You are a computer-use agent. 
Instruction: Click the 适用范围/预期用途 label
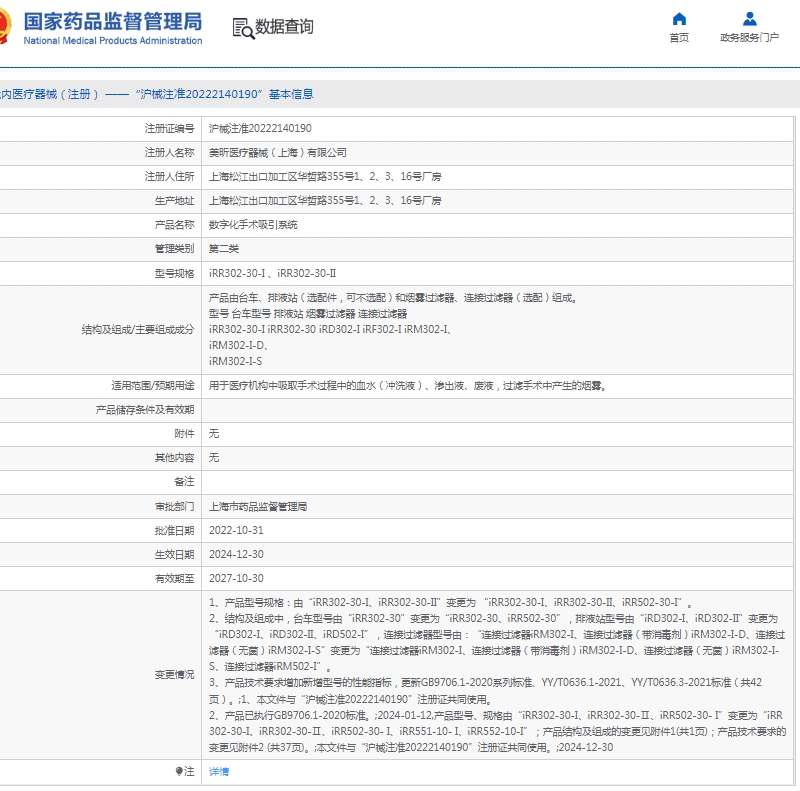(x=153, y=386)
